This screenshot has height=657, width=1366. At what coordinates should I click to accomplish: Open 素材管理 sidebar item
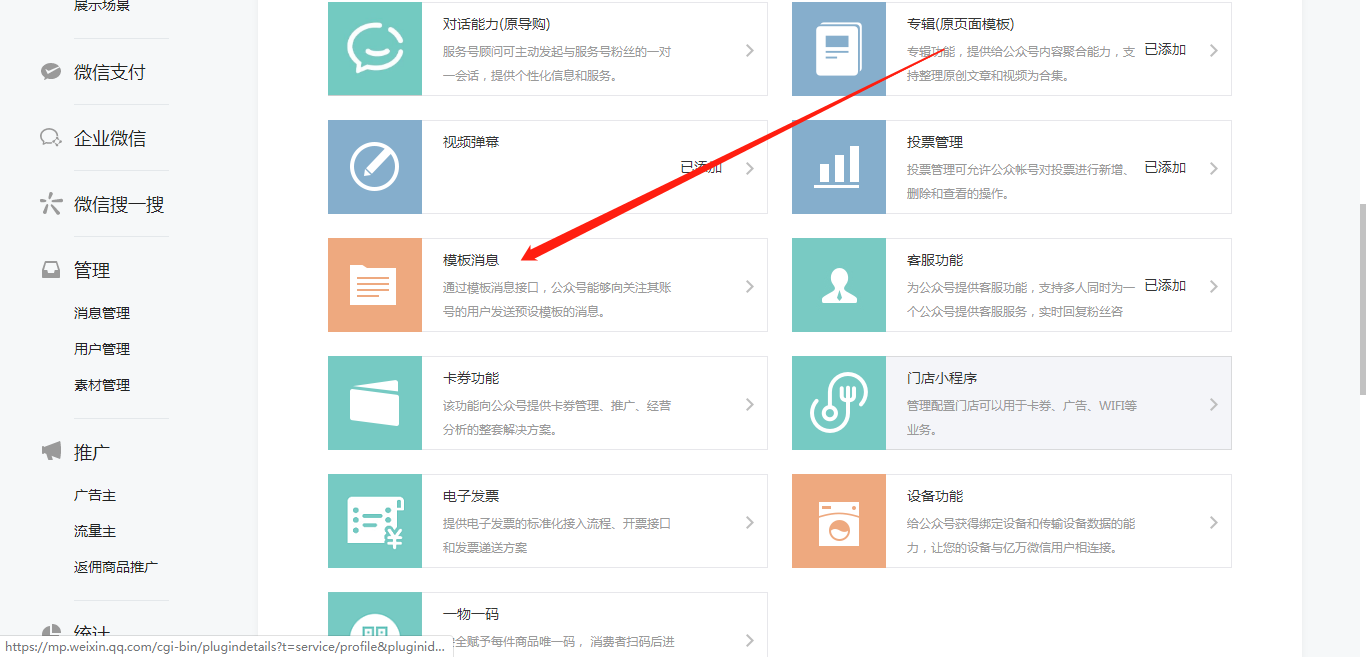(x=102, y=385)
